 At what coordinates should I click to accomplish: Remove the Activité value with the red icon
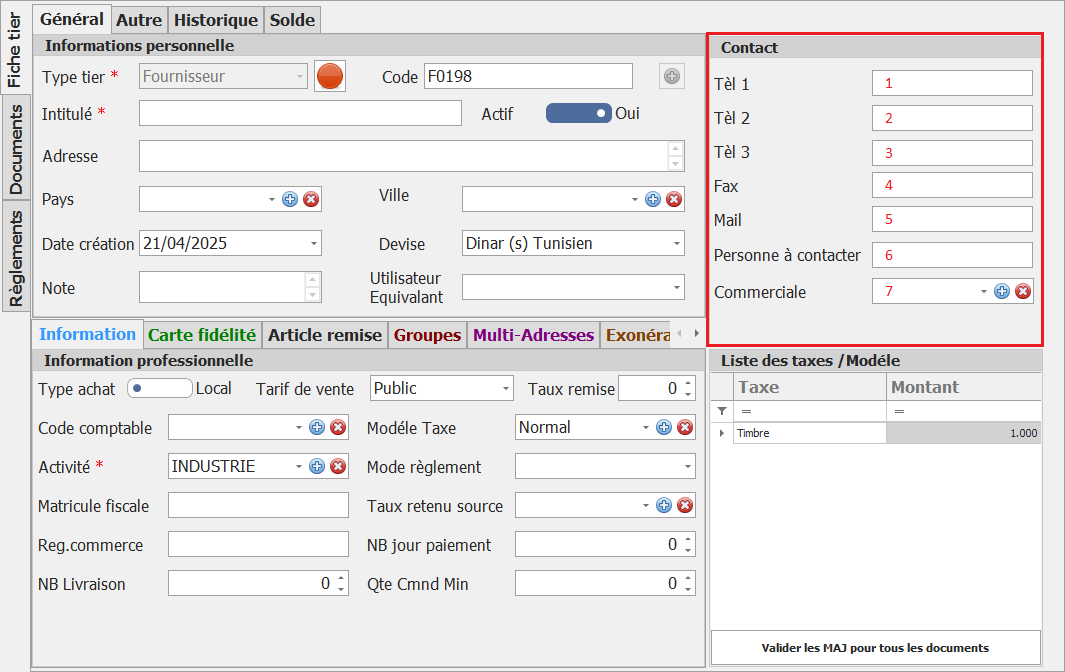point(338,466)
